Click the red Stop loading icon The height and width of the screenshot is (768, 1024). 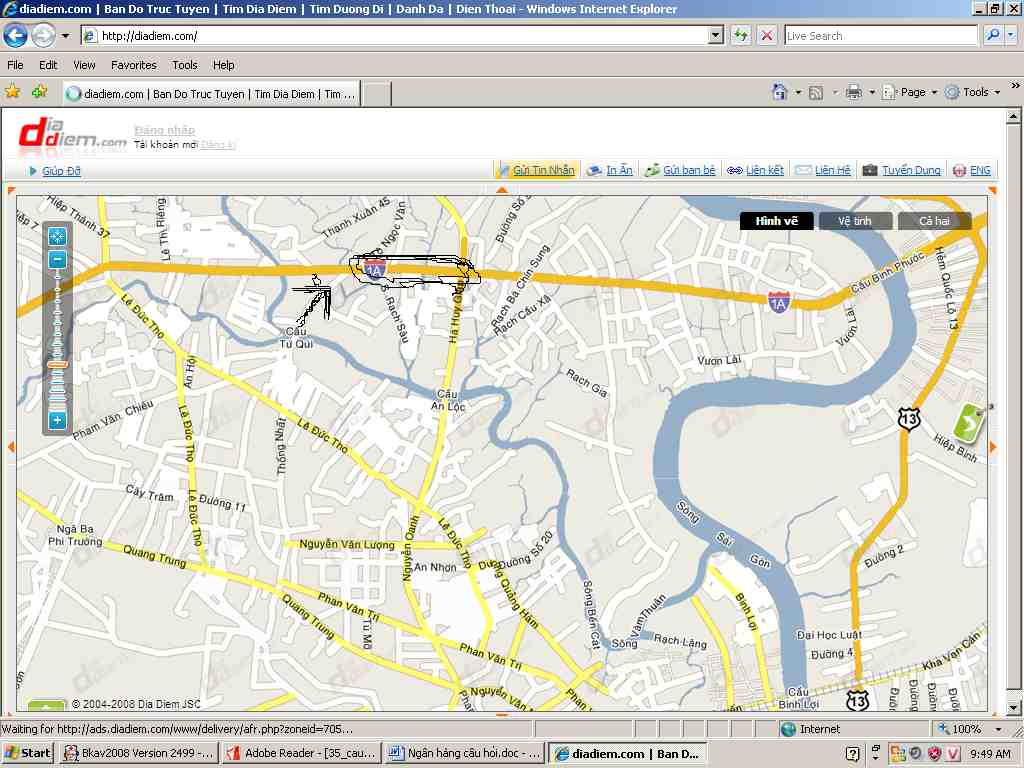pos(767,35)
